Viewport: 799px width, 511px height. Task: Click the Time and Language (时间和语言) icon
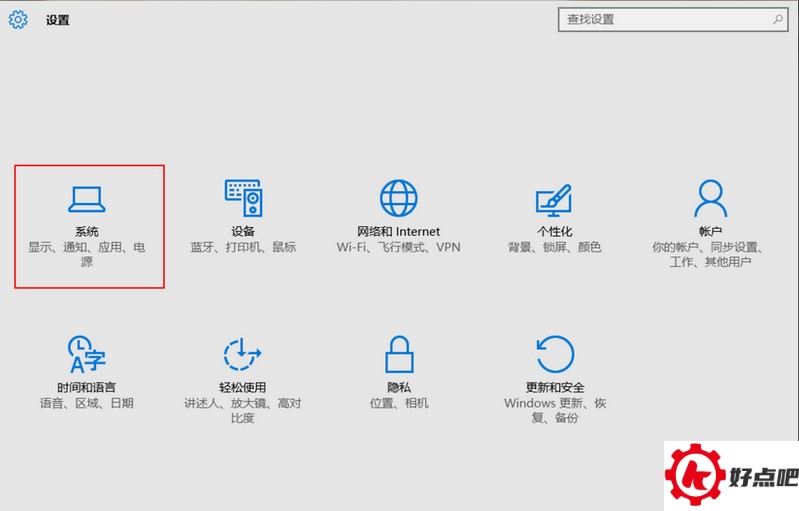click(86, 354)
